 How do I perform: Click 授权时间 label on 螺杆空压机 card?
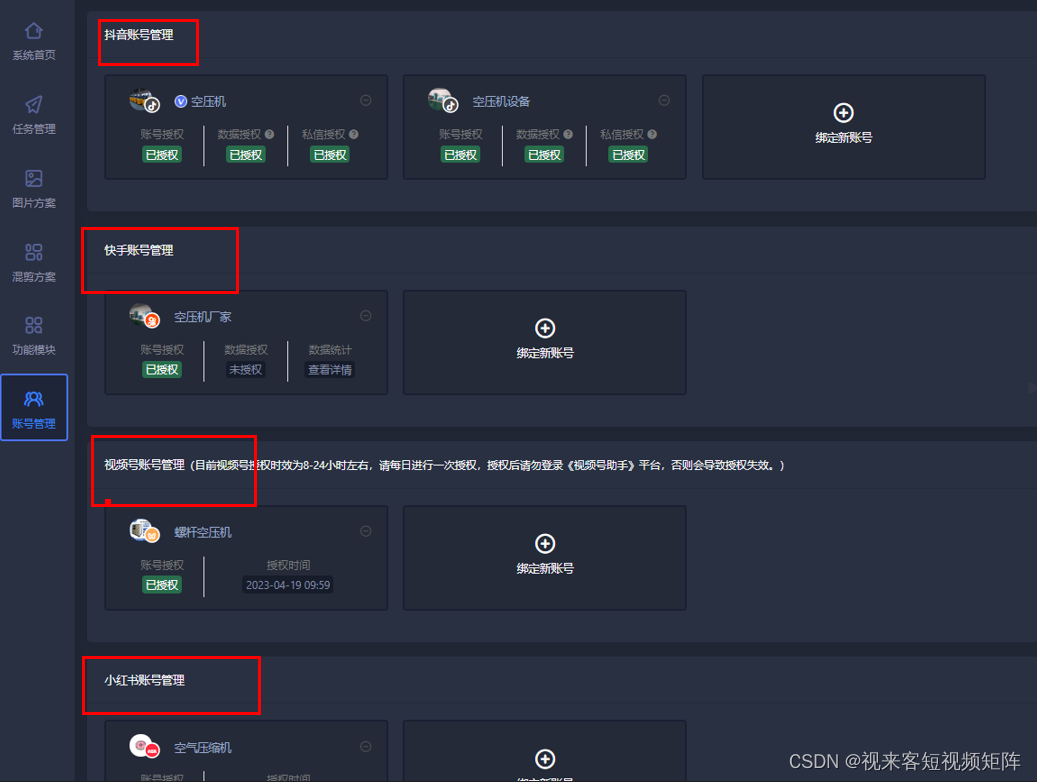click(288, 565)
